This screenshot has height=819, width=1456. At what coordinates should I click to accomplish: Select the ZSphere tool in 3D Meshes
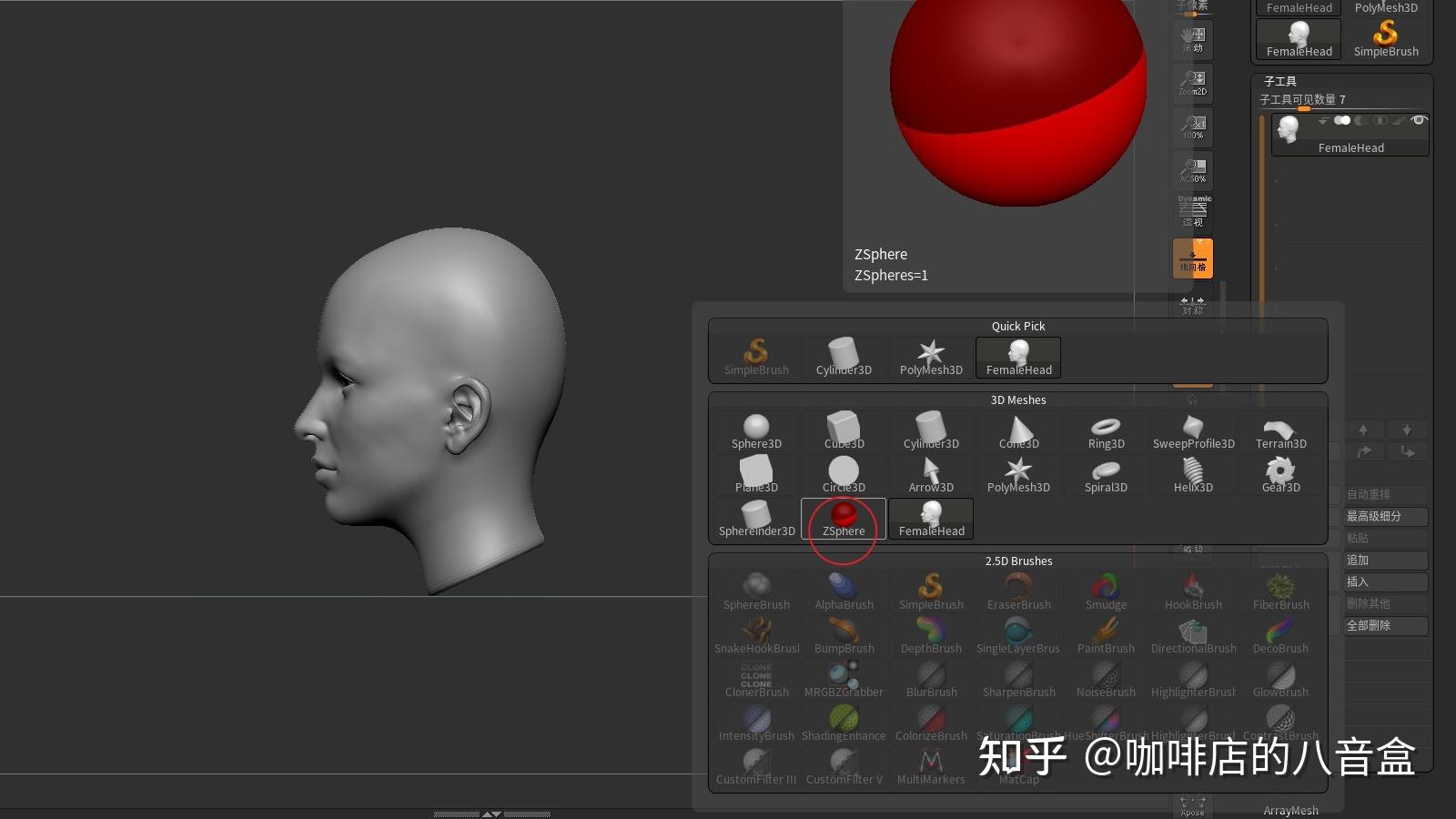(x=844, y=519)
